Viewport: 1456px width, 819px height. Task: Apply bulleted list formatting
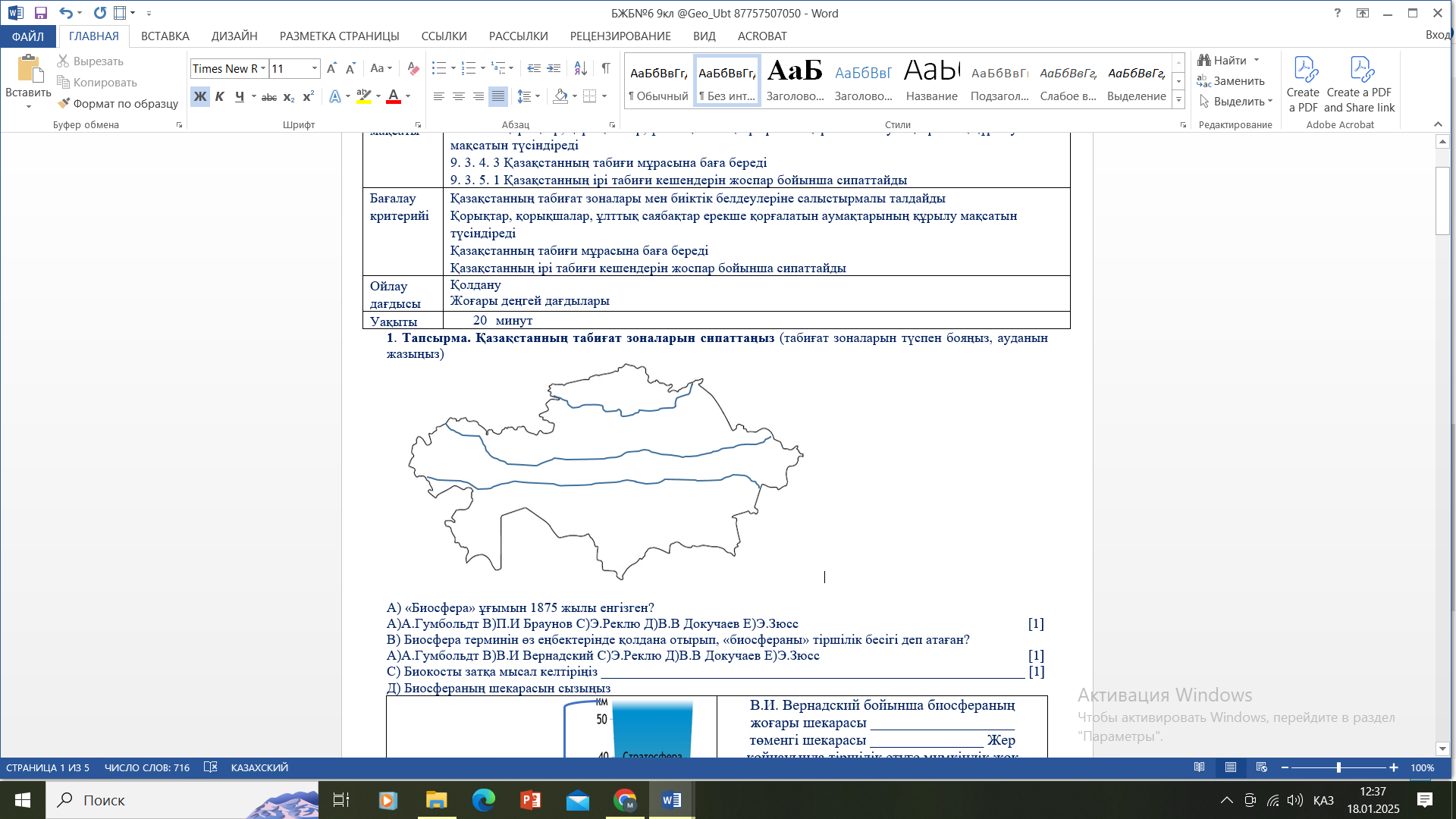(438, 68)
